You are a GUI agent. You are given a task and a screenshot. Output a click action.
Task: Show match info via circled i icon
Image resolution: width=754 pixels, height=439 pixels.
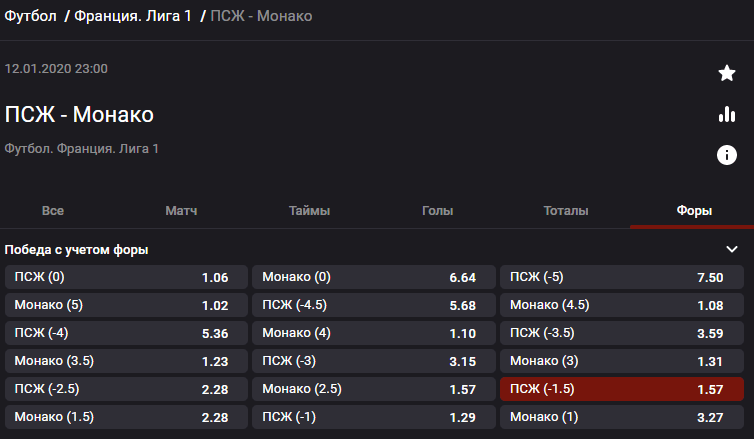[727, 155]
